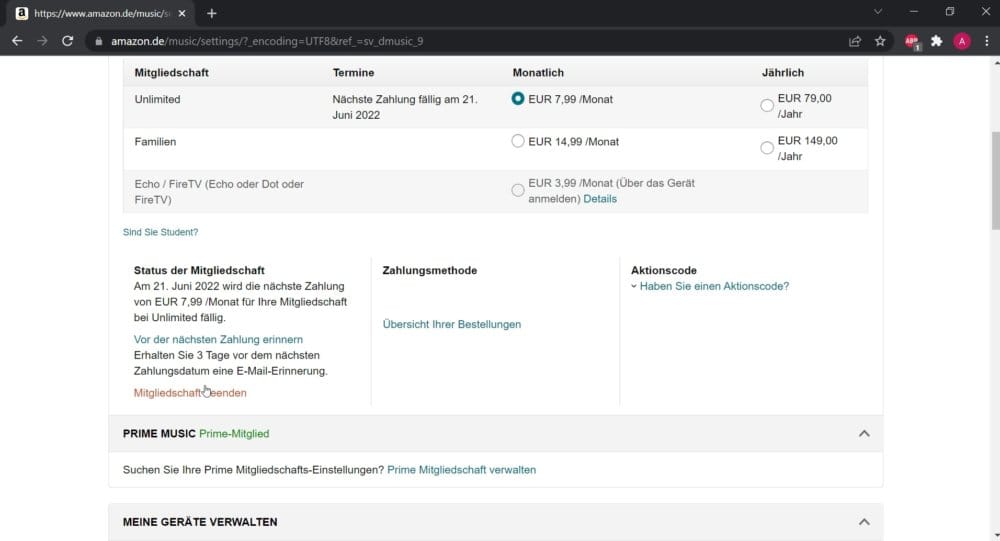This screenshot has width=1000, height=541.
Task: Click the 'MEINE GERÄTE VERWALTEN' section title
Action: click(x=200, y=522)
